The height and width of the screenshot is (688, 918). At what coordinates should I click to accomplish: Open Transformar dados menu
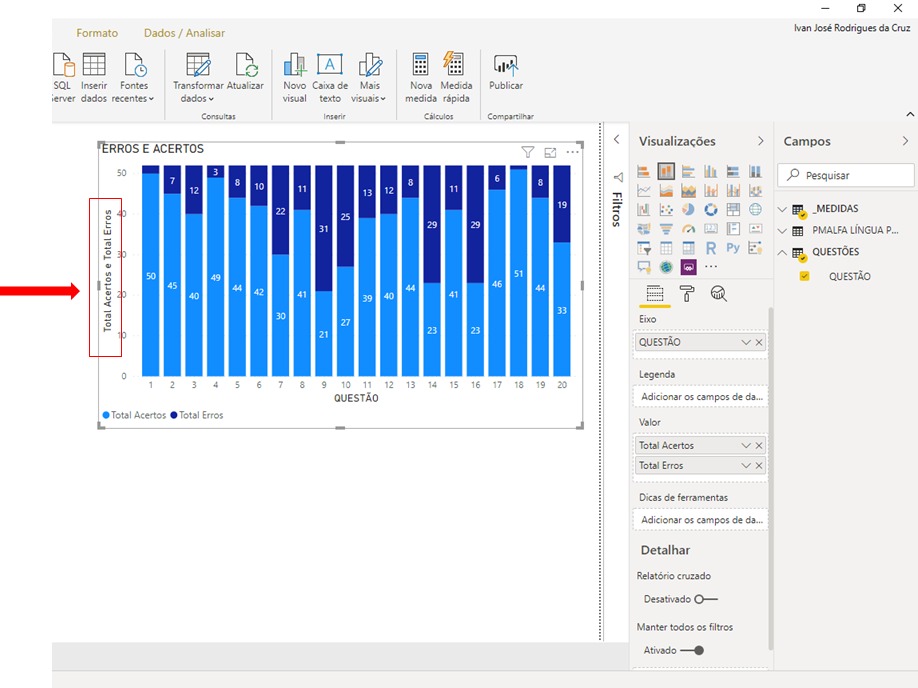[198, 78]
